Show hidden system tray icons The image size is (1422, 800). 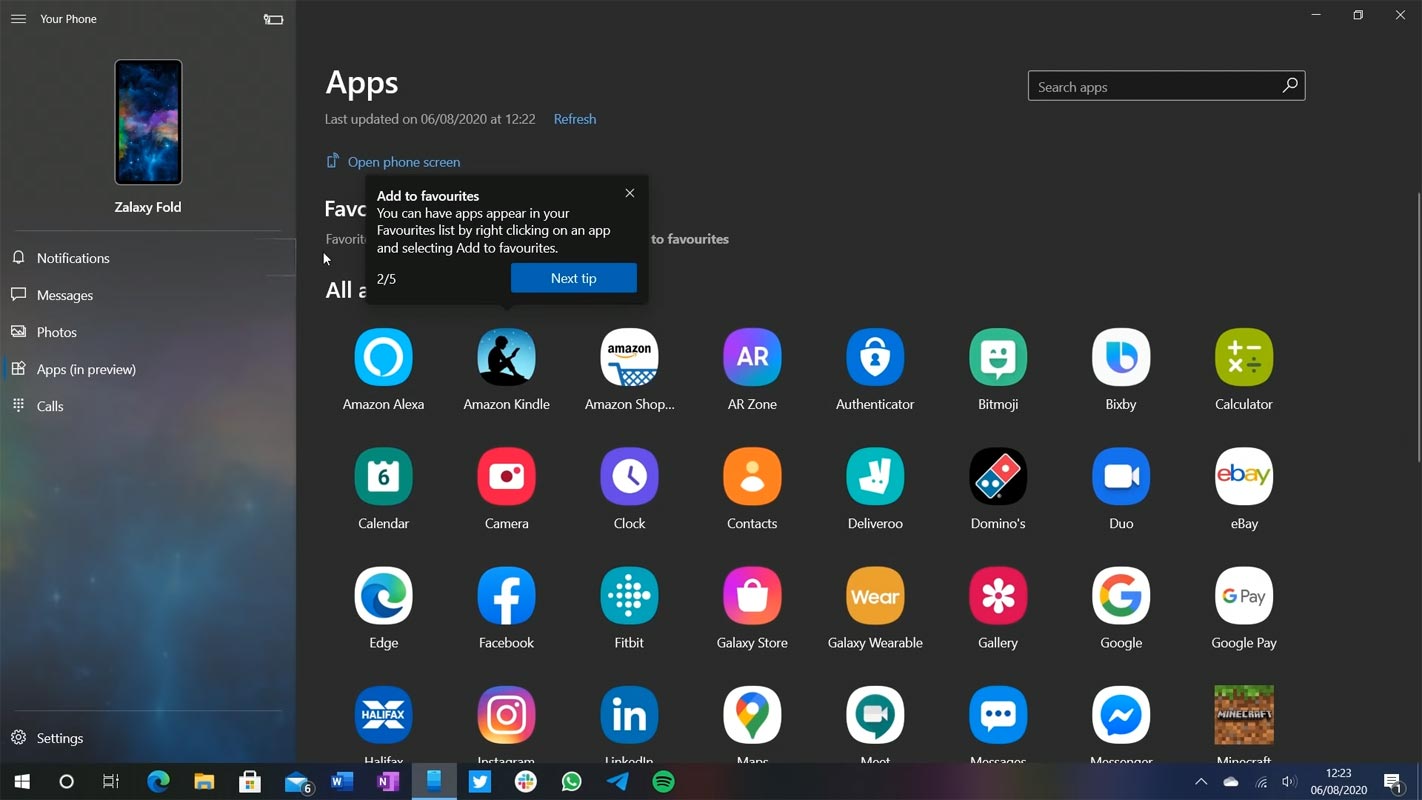click(x=1201, y=782)
